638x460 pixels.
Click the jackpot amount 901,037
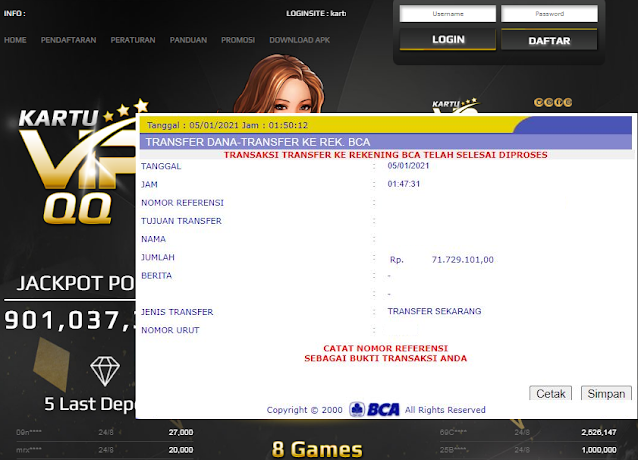click(x=70, y=320)
